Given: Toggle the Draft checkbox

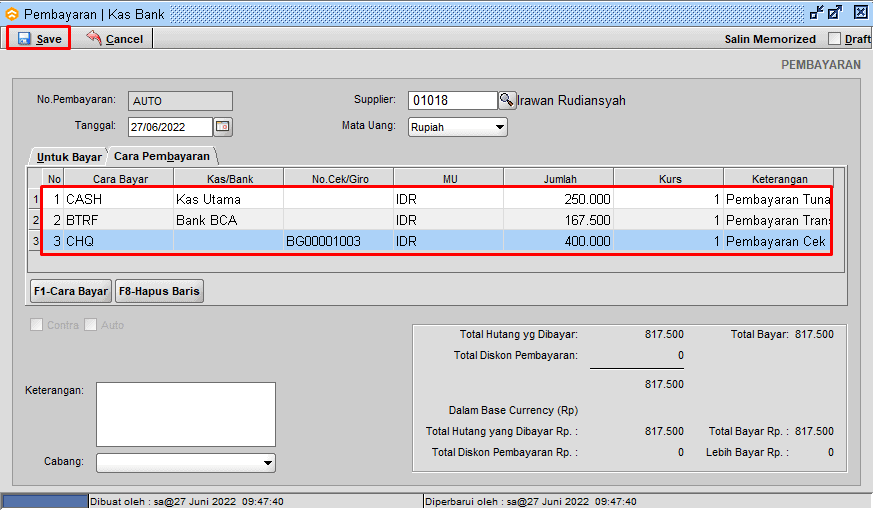Looking at the screenshot, I should point(834,38).
